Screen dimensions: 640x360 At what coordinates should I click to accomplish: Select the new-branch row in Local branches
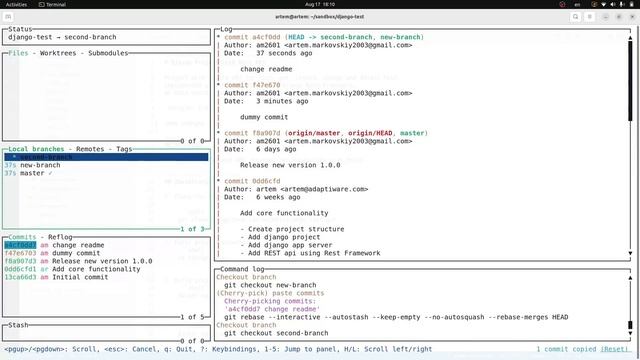[106, 165]
